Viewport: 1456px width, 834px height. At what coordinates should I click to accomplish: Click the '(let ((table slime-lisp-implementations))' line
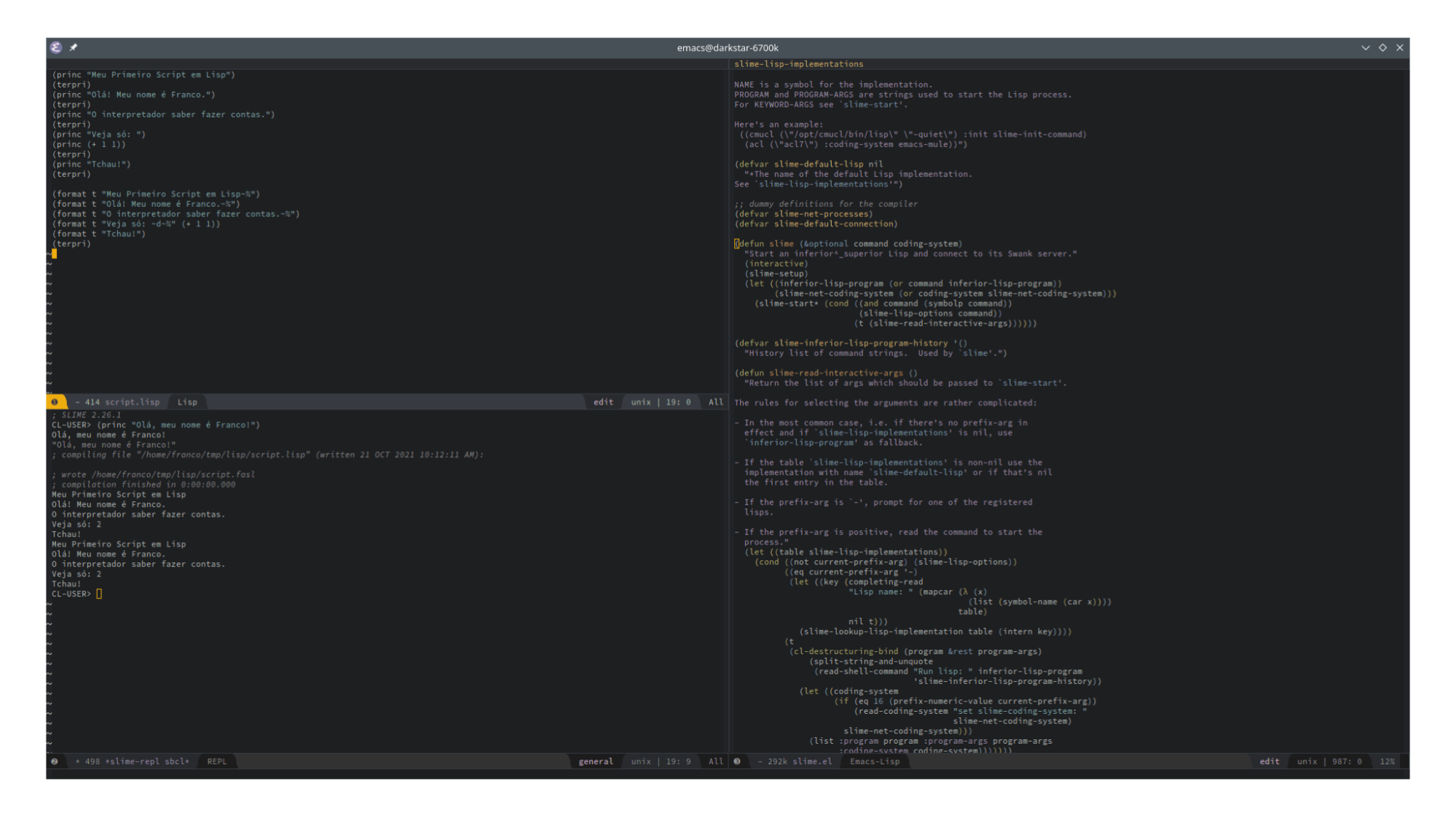click(x=846, y=552)
